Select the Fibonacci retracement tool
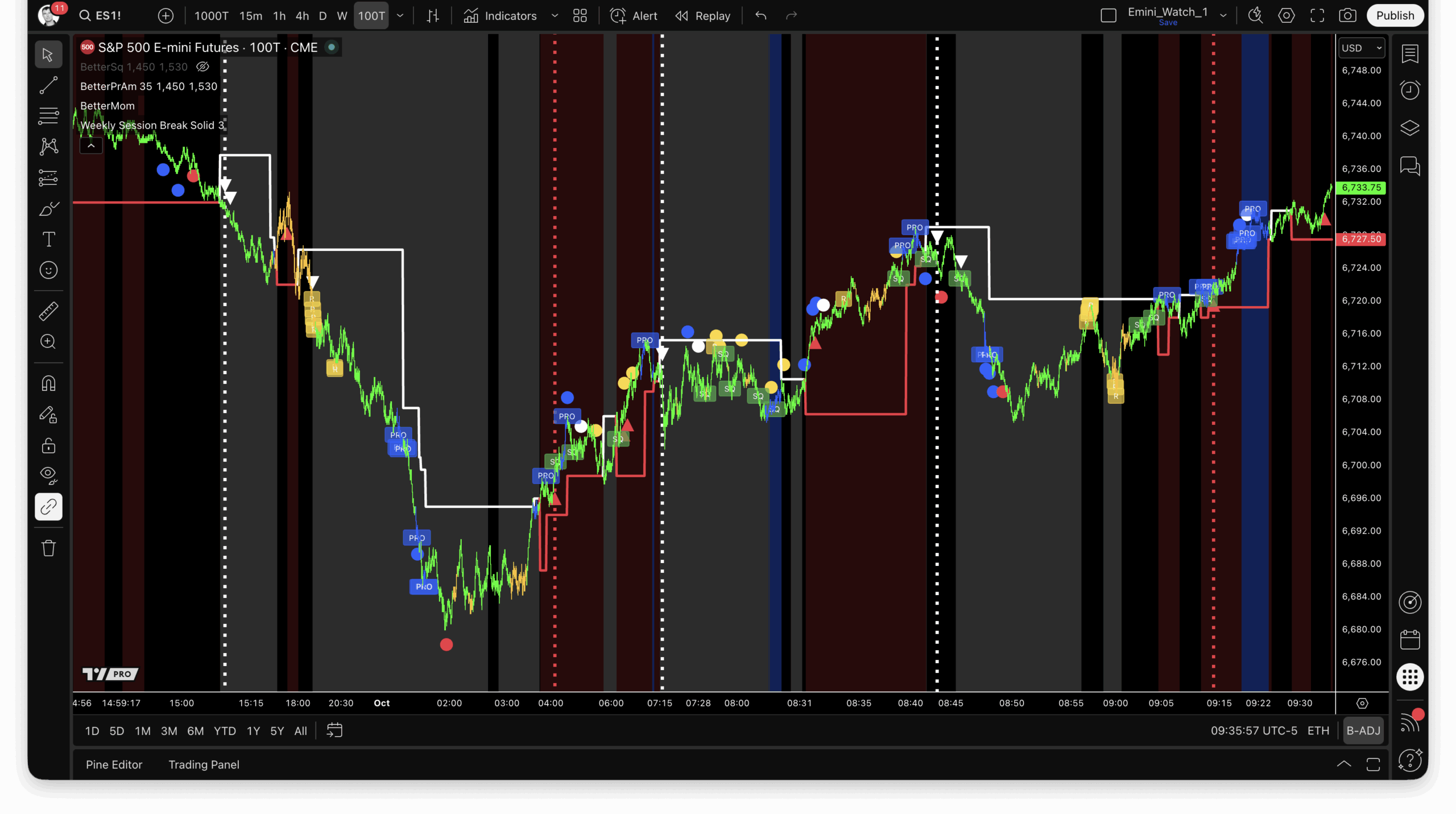 pos(48,116)
